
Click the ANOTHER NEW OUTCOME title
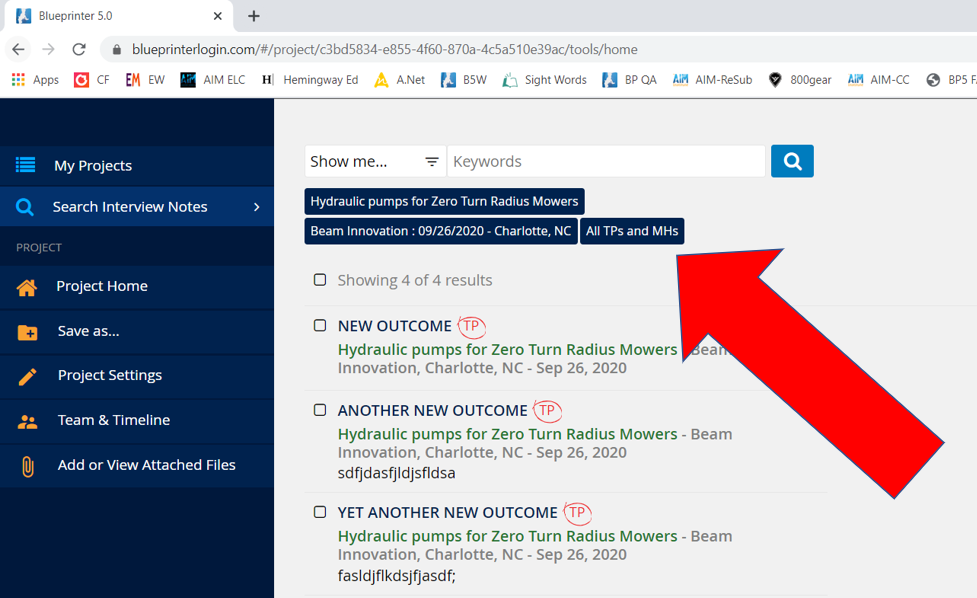tap(432, 411)
